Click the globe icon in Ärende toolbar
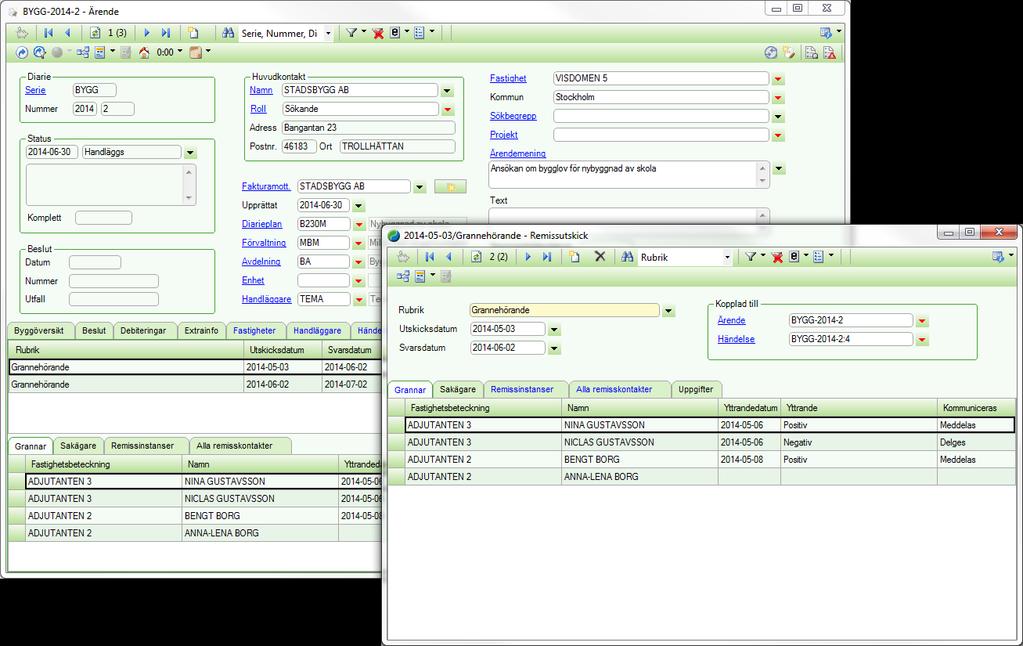This screenshot has width=1023, height=646. tap(771, 52)
